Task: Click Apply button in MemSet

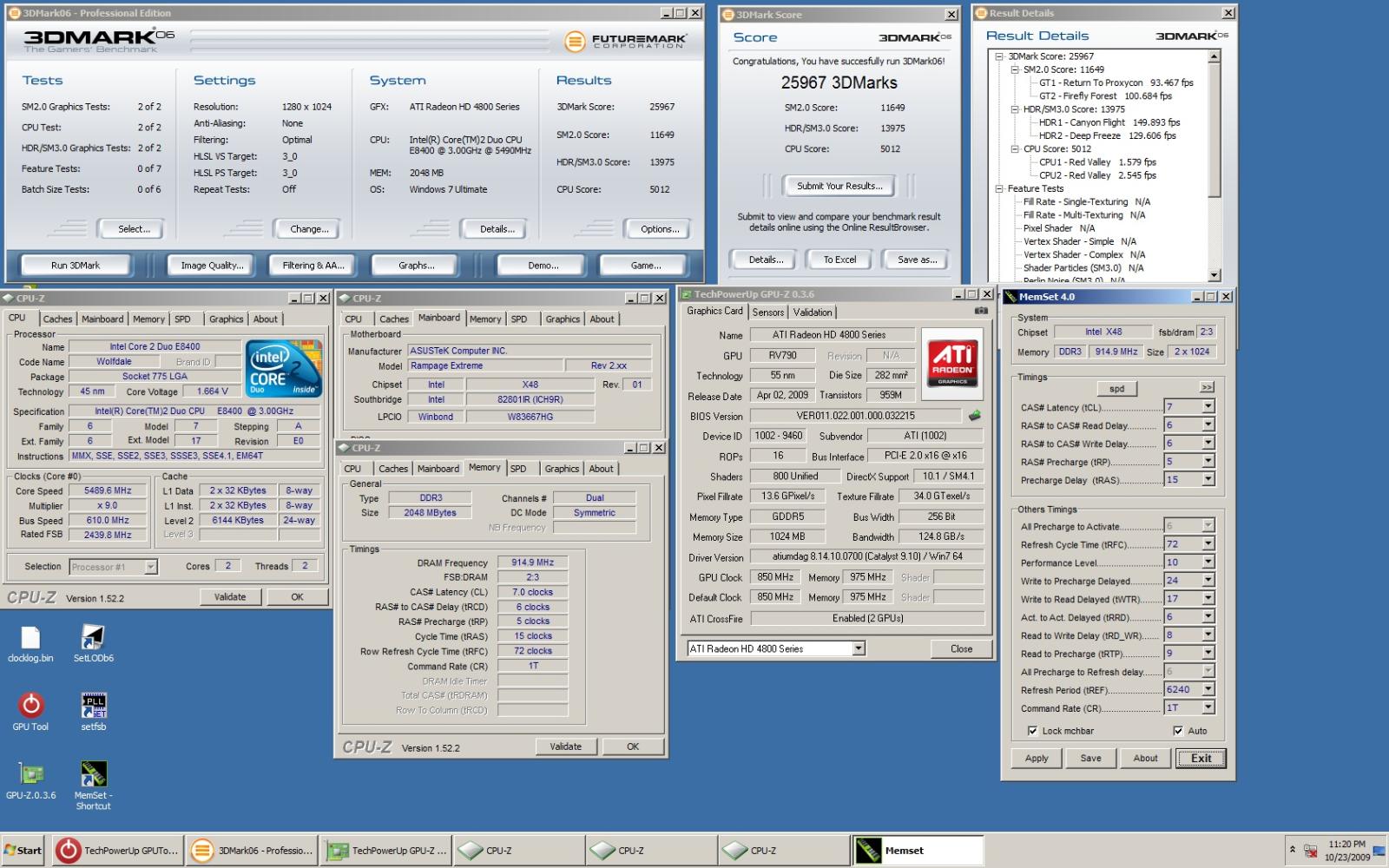Action: pyautogui.click(x=1037, y=758)
